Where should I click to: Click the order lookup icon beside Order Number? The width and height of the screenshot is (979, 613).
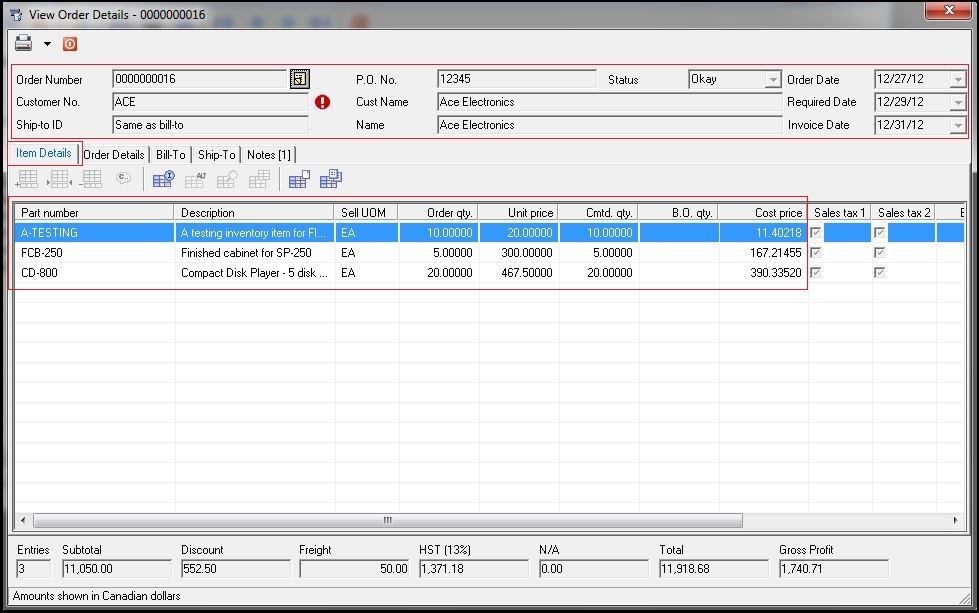[300, 79]
